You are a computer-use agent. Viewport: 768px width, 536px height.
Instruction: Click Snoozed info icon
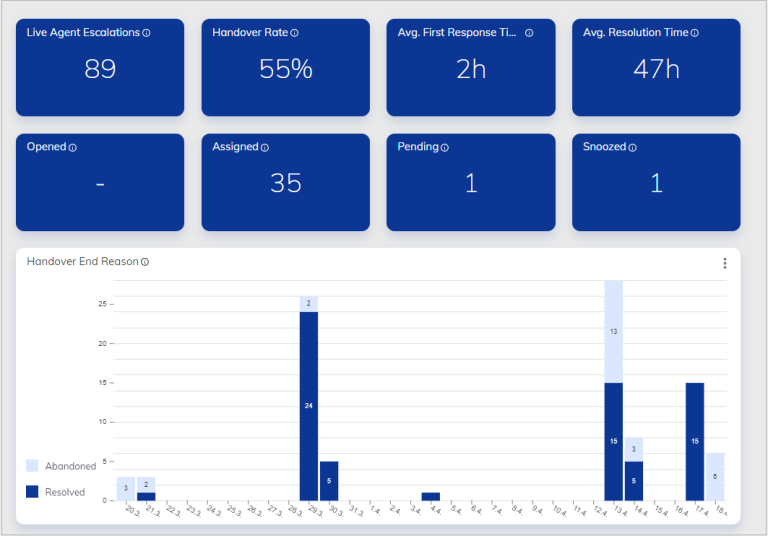[x=632, y=147]
